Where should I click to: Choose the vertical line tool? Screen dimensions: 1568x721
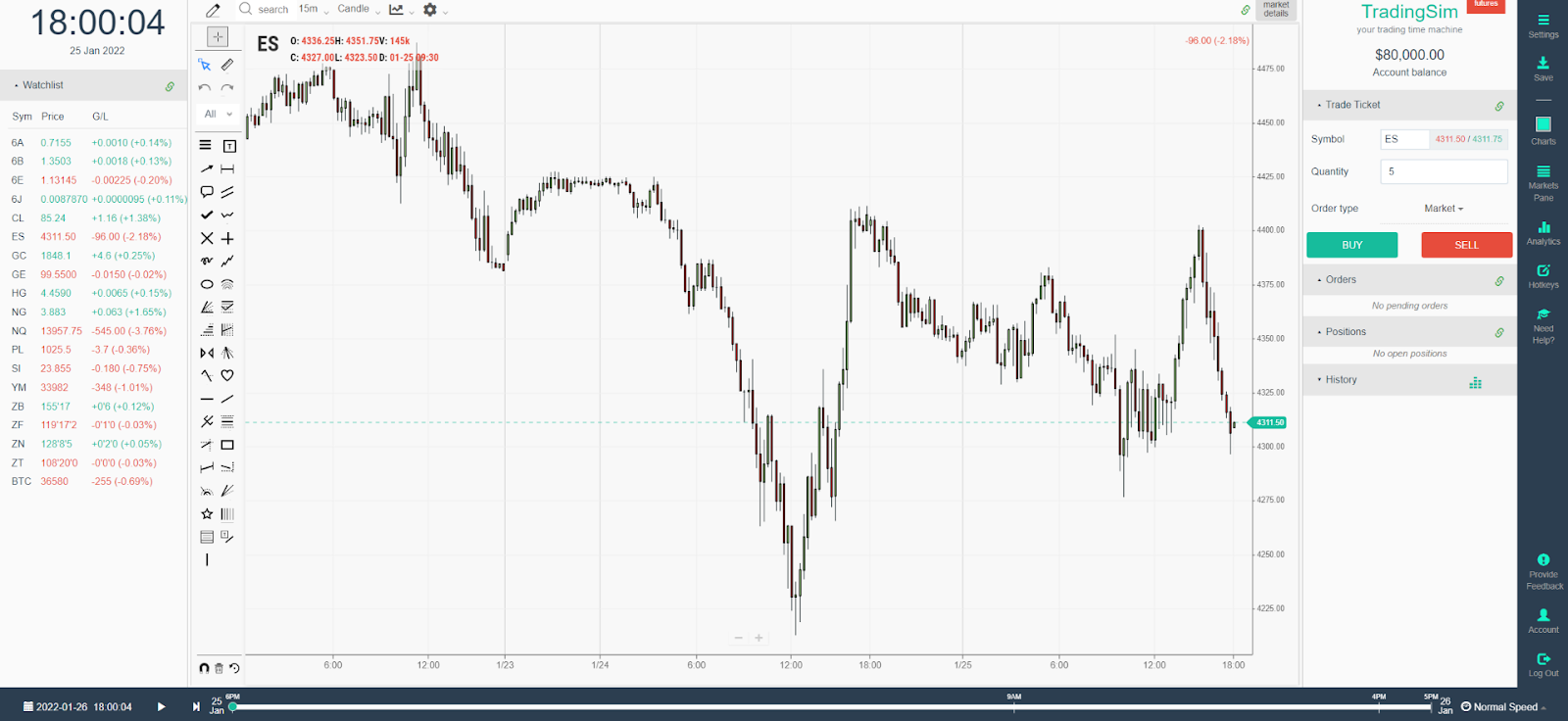pos(207,560)
